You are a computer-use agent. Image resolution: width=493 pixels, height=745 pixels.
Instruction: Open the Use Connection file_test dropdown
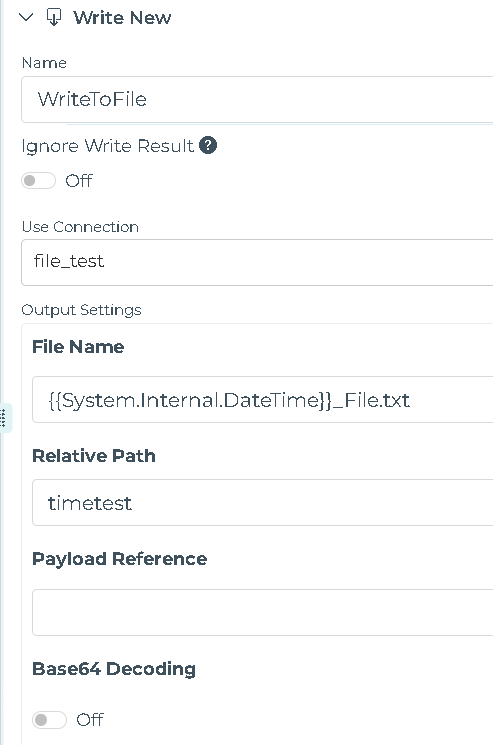(257, 262)
